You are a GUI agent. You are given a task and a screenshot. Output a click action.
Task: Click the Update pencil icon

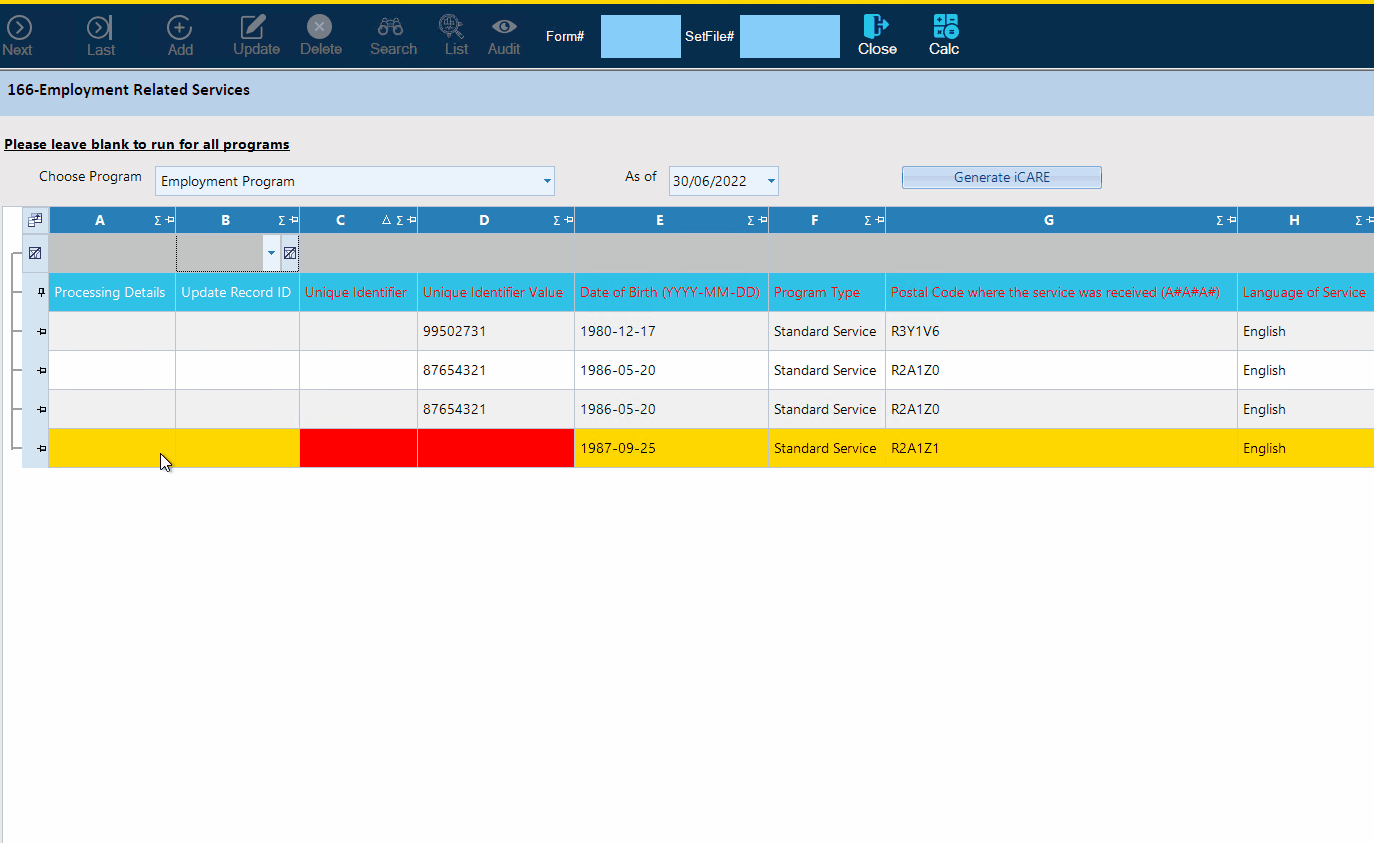(x=255, y=27)
